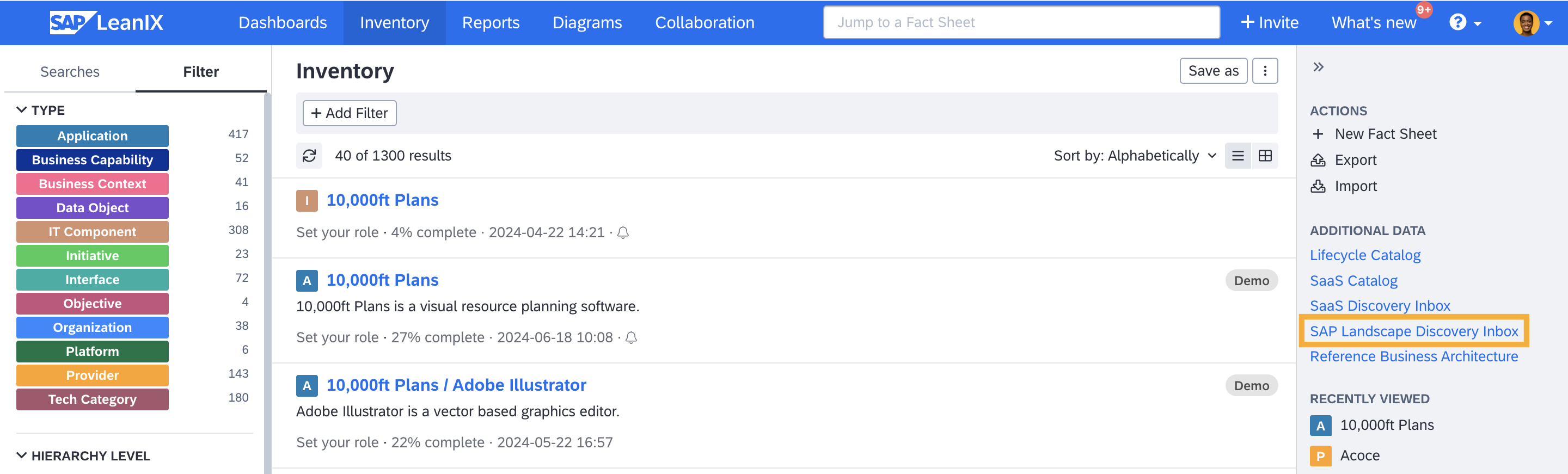Open dropdown arrow next to user avatar
1568x474 pixels.
pos(1549,23)
